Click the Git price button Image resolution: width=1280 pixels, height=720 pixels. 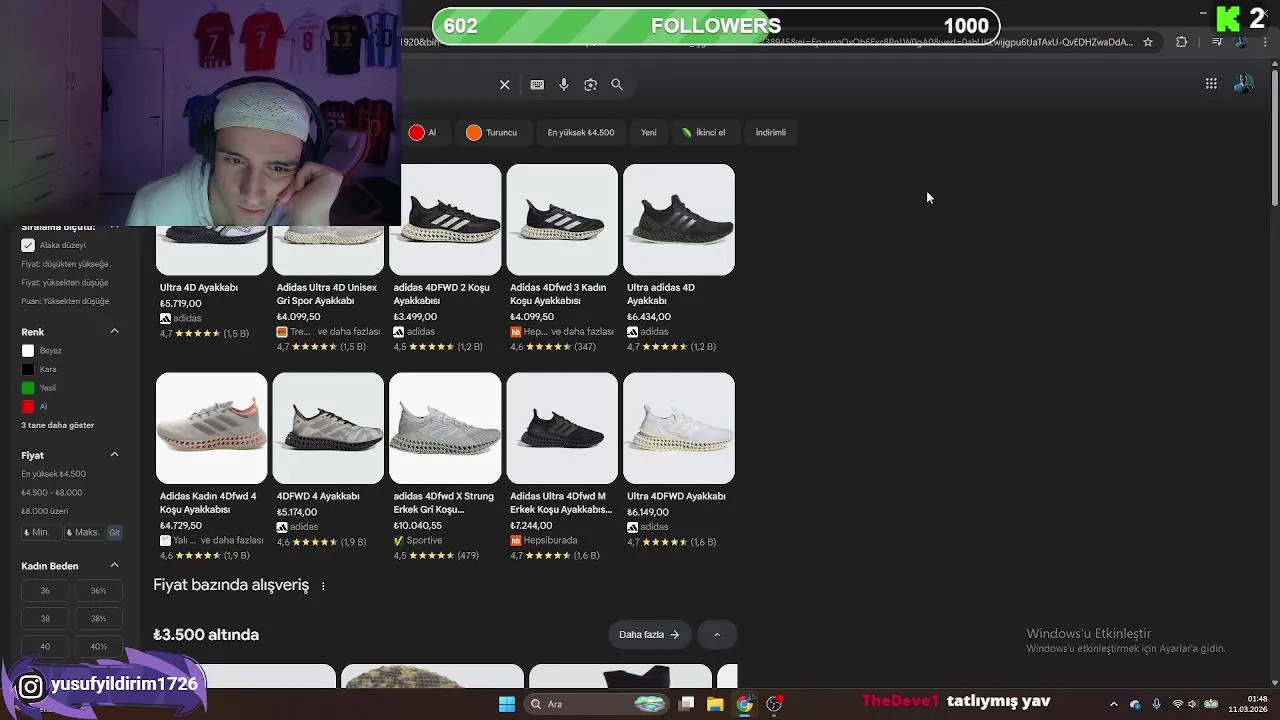pyautogui.click(x=114, y=533)
